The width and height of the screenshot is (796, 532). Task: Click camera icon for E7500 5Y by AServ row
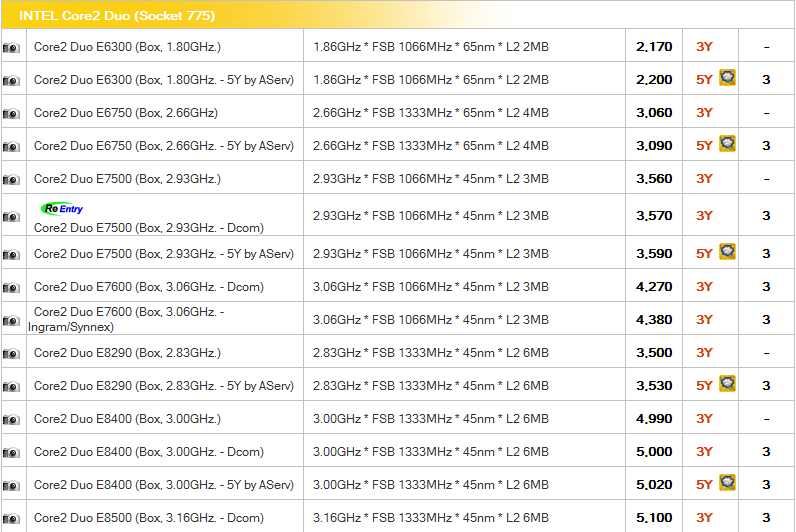pos(12,255)
